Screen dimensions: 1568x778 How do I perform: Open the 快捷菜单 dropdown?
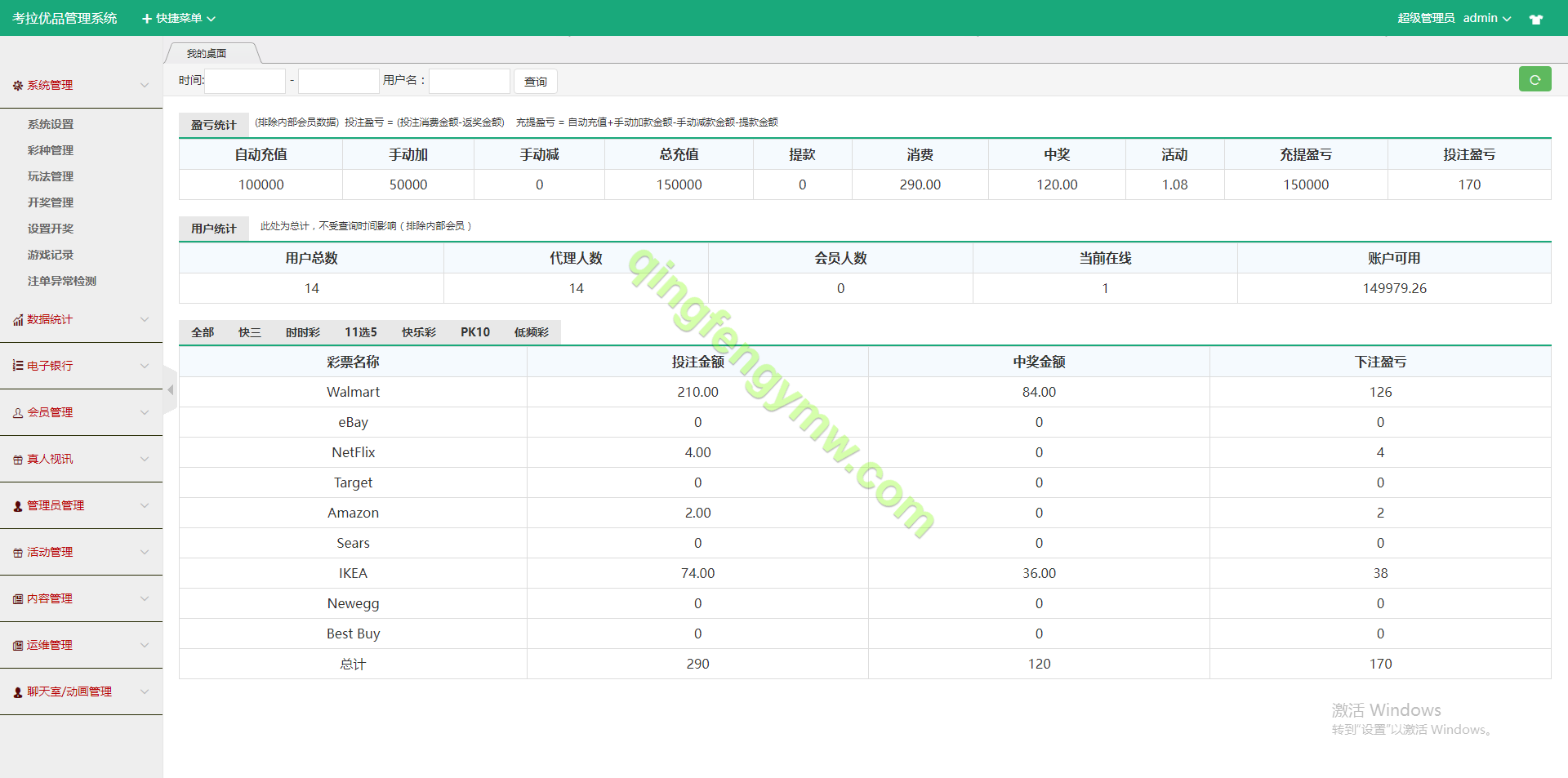tap(179, 18)
